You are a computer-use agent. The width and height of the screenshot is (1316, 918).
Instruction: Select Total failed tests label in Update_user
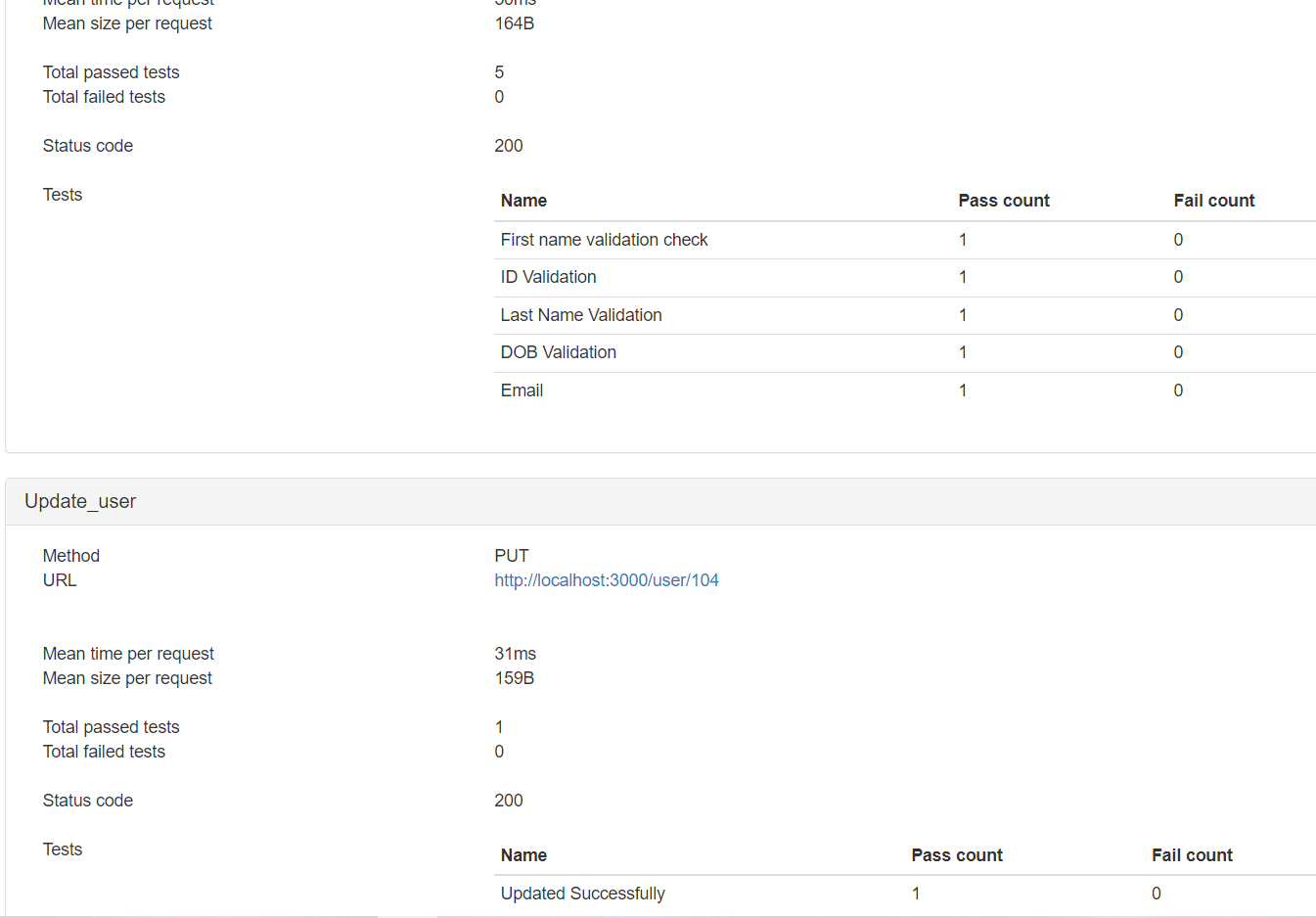(x=104, y=752)
